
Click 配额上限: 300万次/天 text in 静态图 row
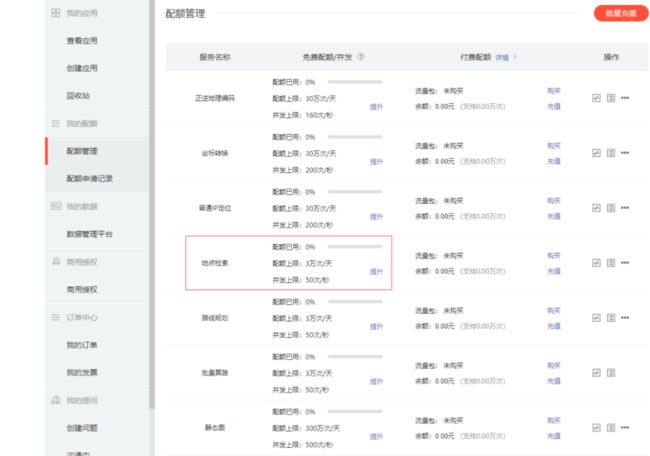306,428
